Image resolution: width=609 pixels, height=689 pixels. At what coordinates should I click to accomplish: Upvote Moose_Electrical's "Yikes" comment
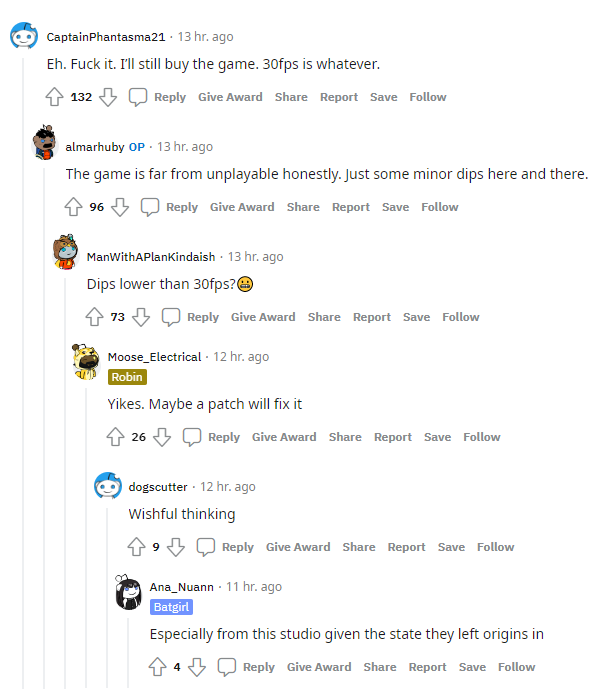click(115, 437)
